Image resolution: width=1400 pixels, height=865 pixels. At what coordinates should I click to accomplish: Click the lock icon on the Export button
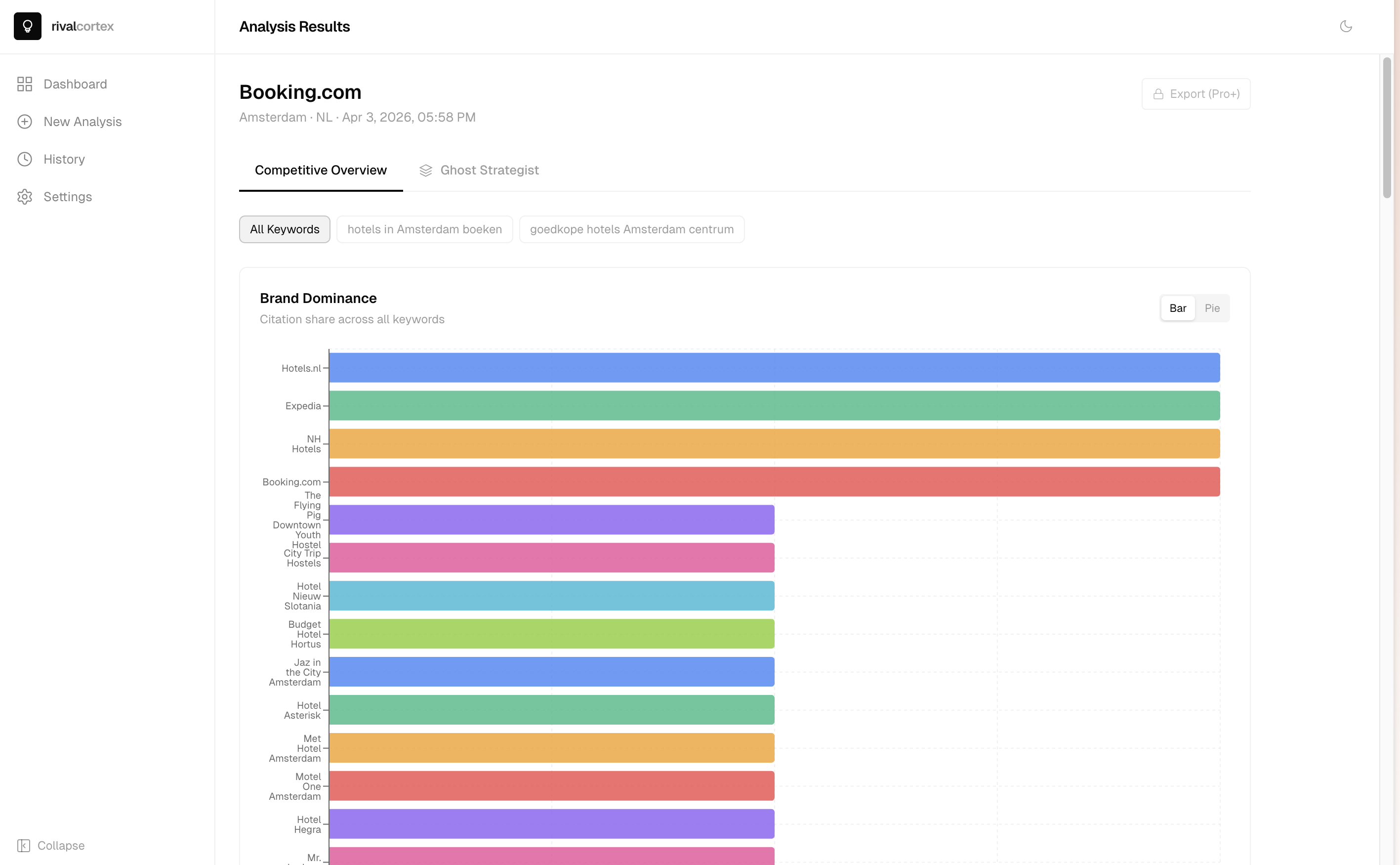tap(1158, 94)
